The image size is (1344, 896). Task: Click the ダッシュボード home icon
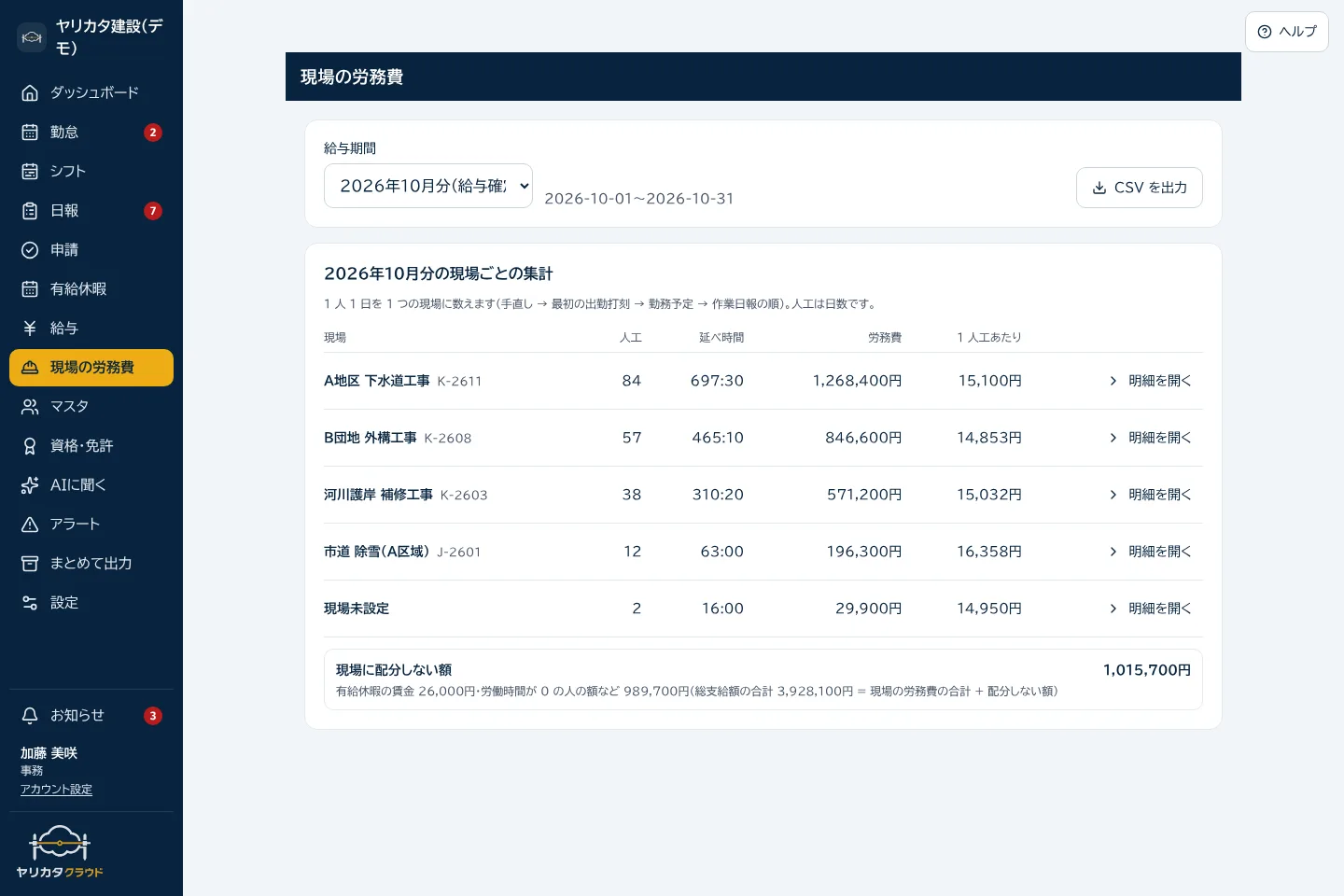point(30,92)
